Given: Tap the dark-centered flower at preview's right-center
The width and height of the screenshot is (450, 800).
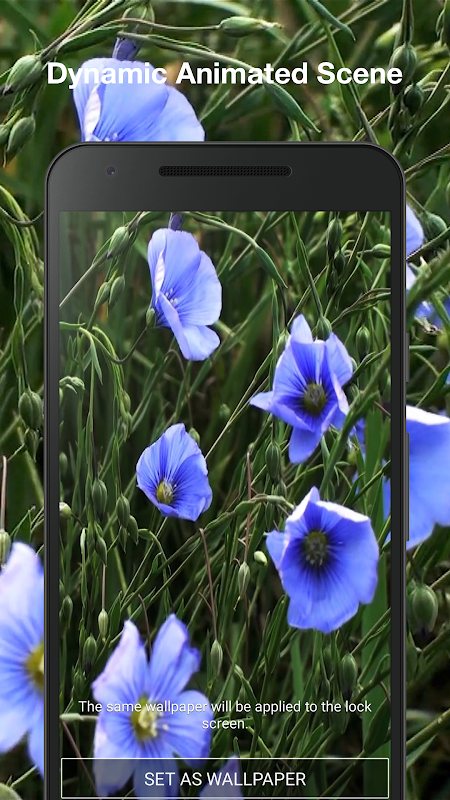Looking at the screenshot, I should pos(305,388).
